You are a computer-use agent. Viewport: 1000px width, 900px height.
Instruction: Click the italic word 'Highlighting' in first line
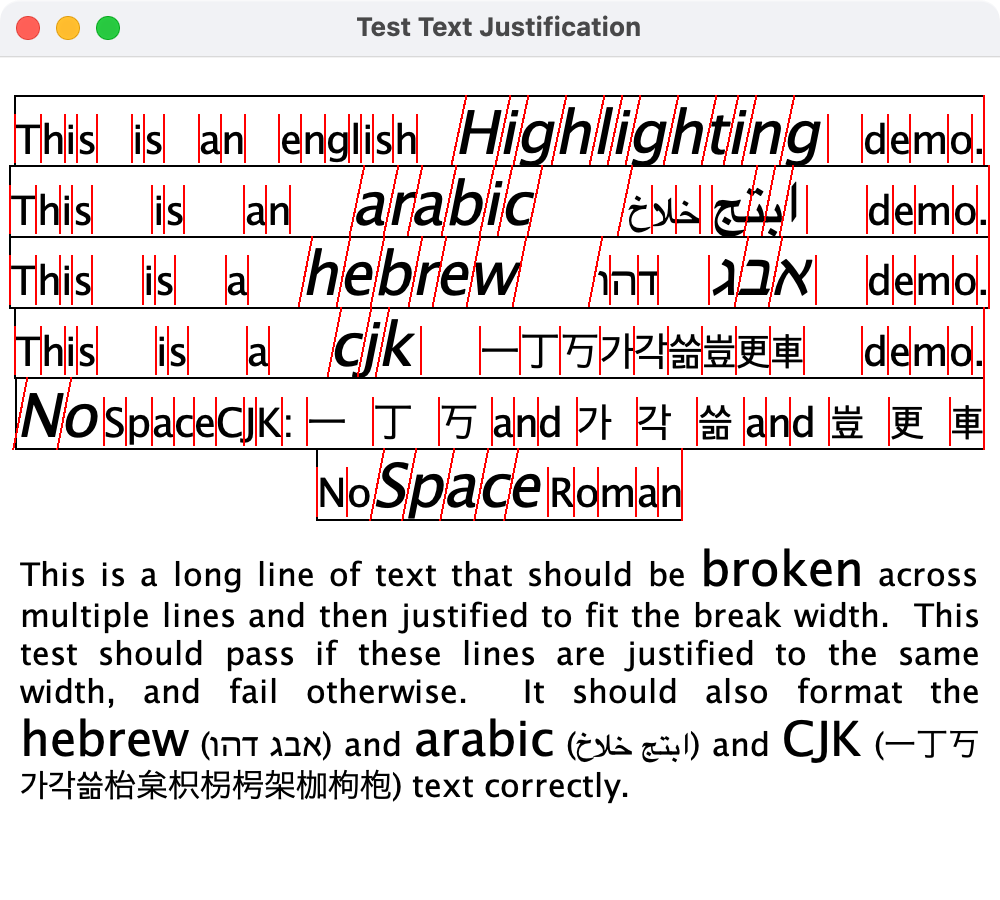[640, 136]
